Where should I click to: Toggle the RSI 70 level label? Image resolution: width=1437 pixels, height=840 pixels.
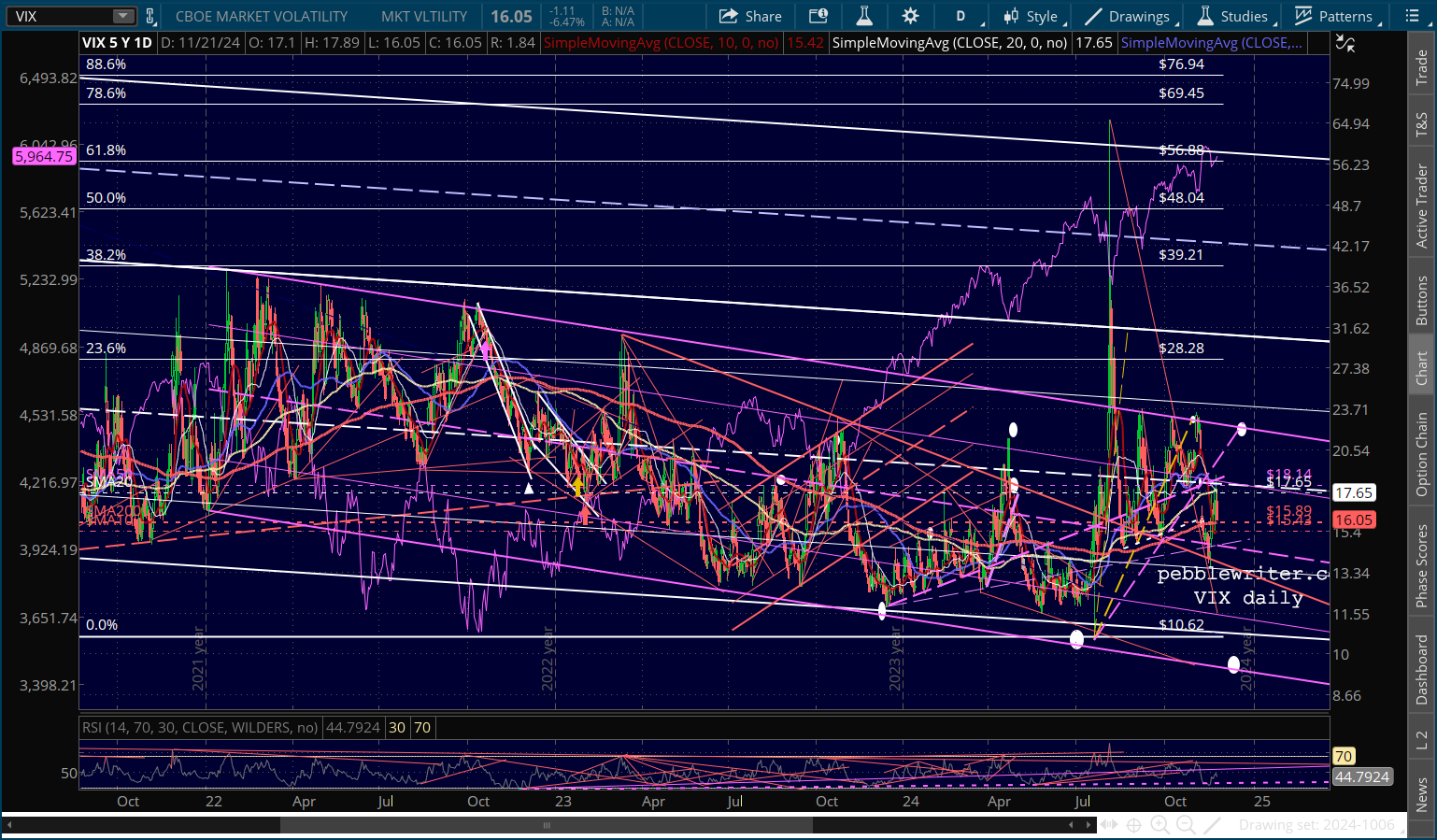pos(422,727)
